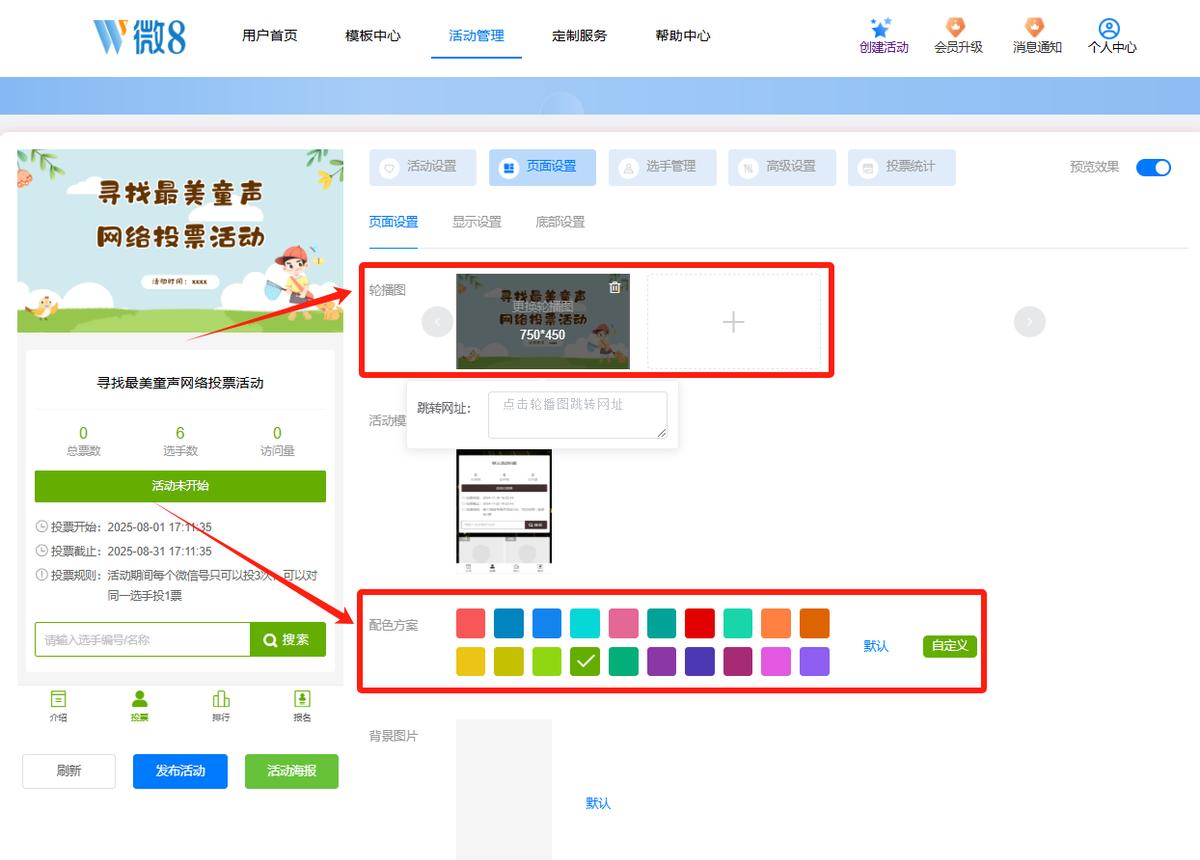This screenshot has width=1200, height=860.
Task: Click the 创建活动 star icon
Action: (x=880, y=27)
